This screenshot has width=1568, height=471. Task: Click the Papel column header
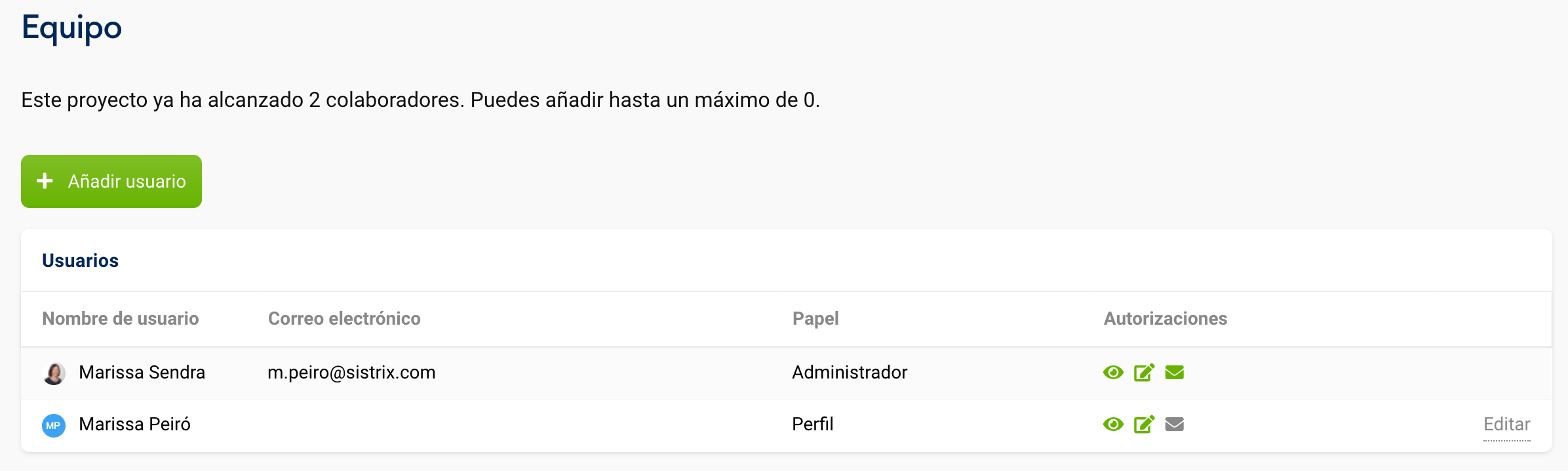click(815, 319)
